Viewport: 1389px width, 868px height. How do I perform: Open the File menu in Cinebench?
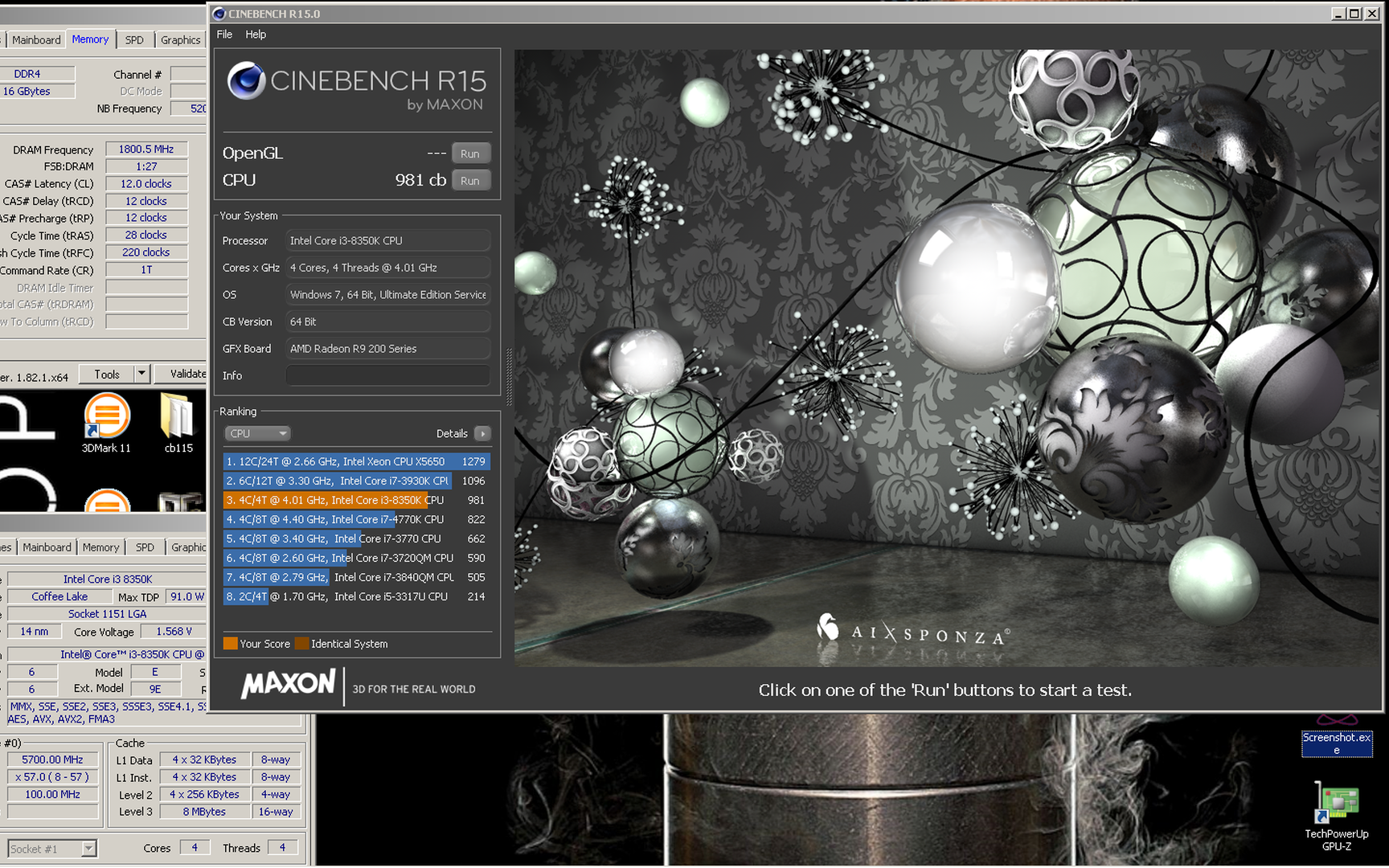(x=224, y=35)
